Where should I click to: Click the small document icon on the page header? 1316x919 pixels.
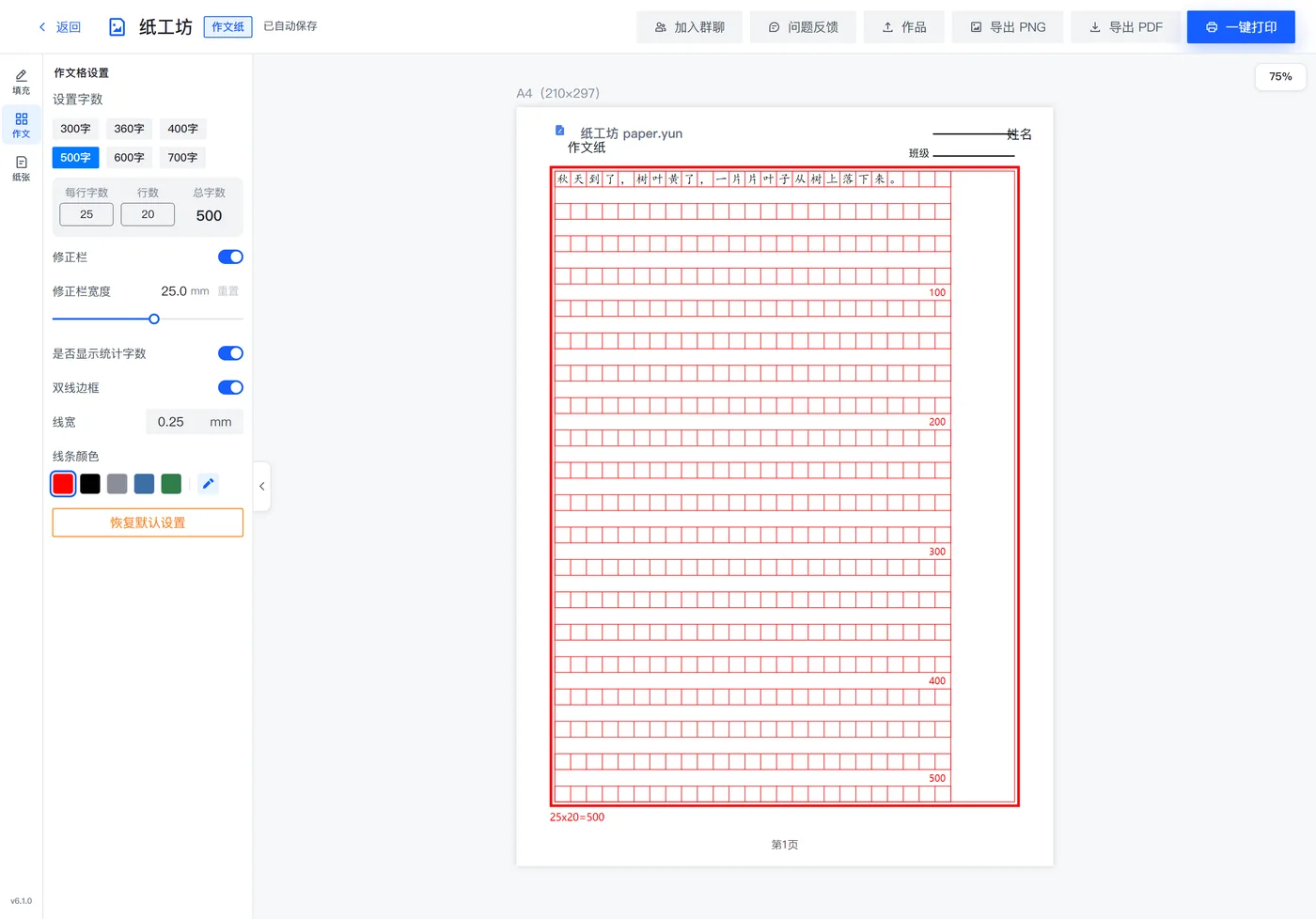point(560,131)
